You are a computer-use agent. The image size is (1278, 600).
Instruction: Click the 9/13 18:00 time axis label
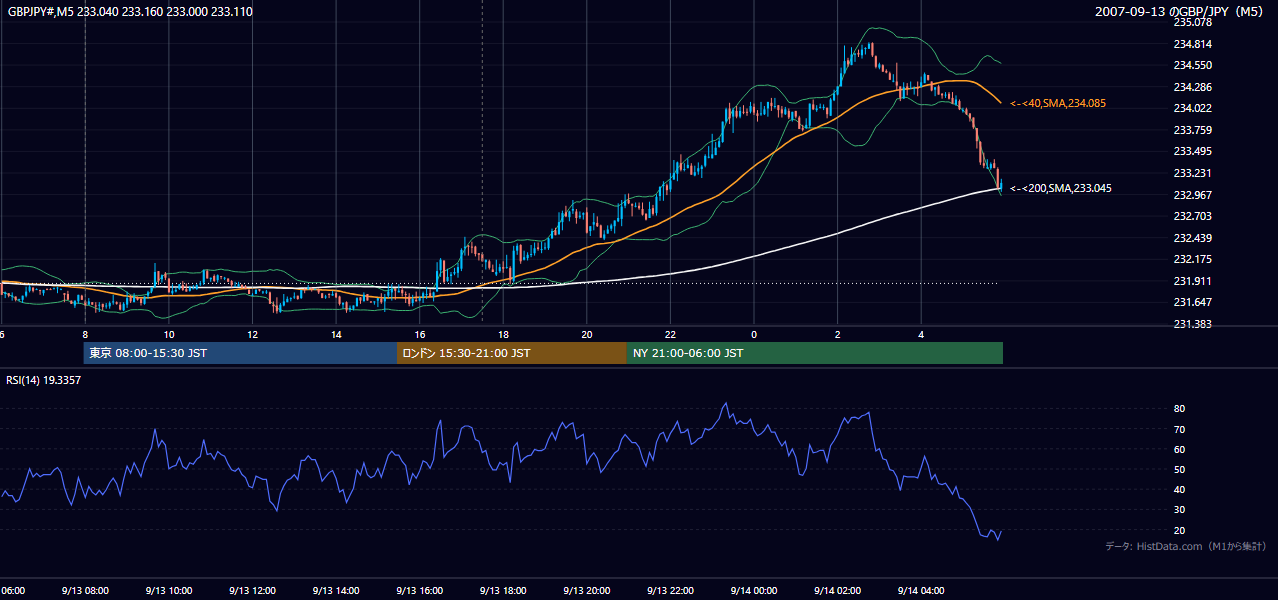click(x=503, y=590)
